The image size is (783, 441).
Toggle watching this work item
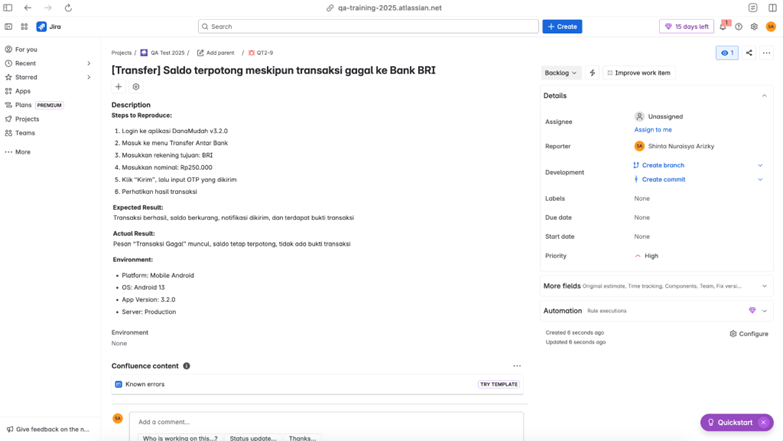click(x=727, y=52)
